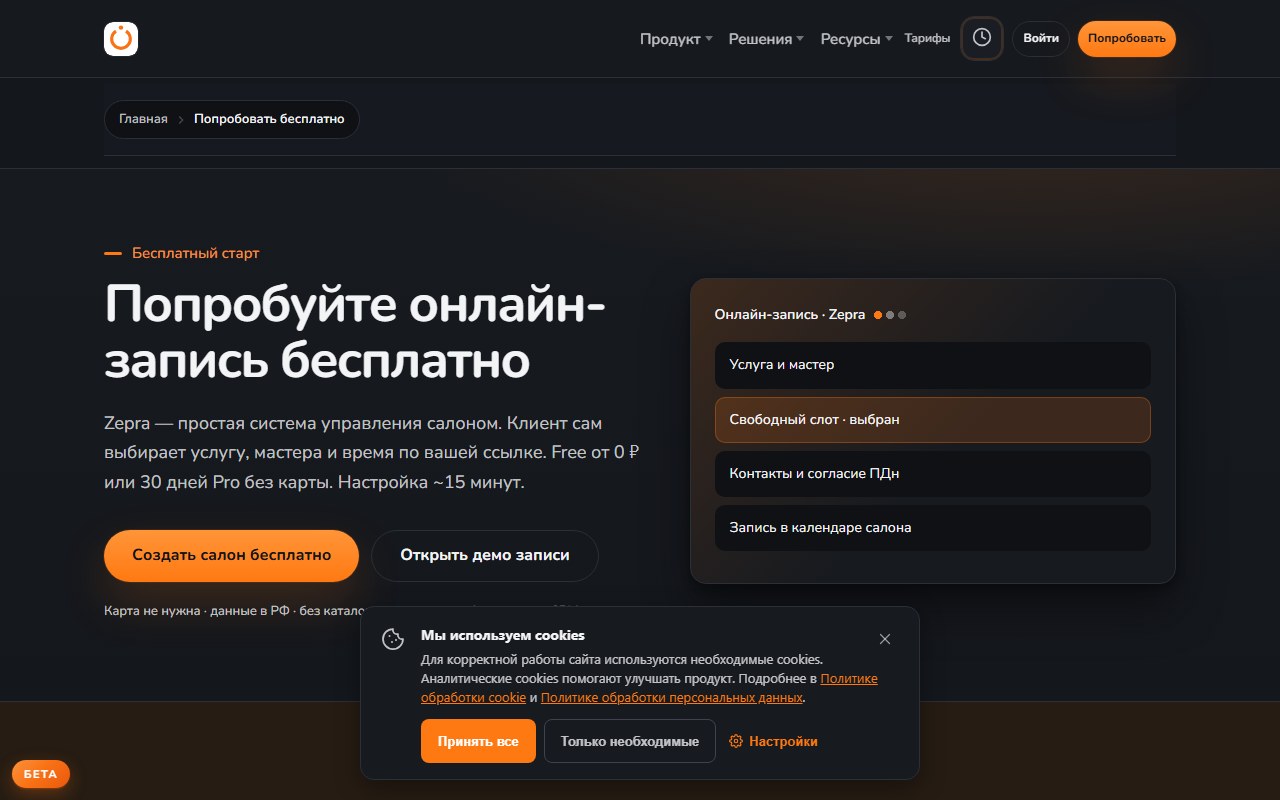Close the cookies banner with X

885,639
